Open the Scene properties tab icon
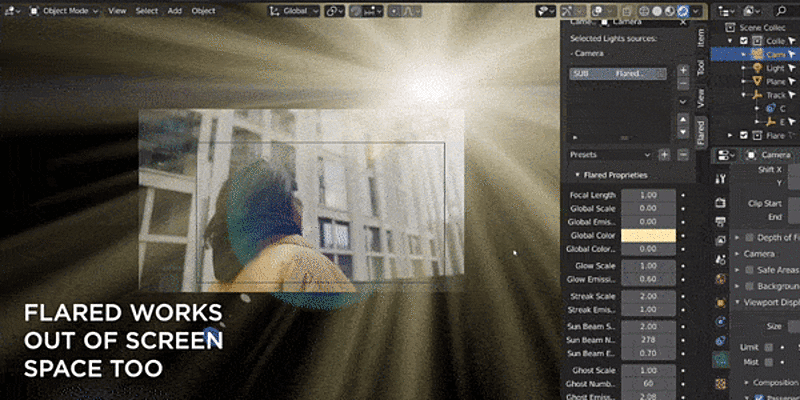The height and width of the screenshot is (400, 800). (x=720, y=259)
